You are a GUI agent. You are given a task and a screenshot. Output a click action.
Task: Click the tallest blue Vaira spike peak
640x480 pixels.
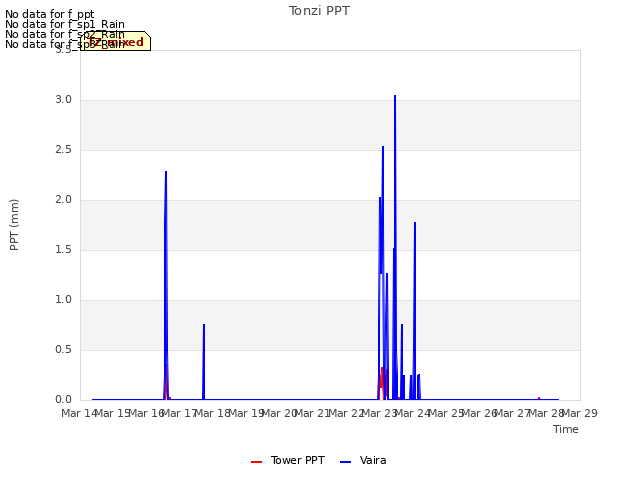[395, 96]
